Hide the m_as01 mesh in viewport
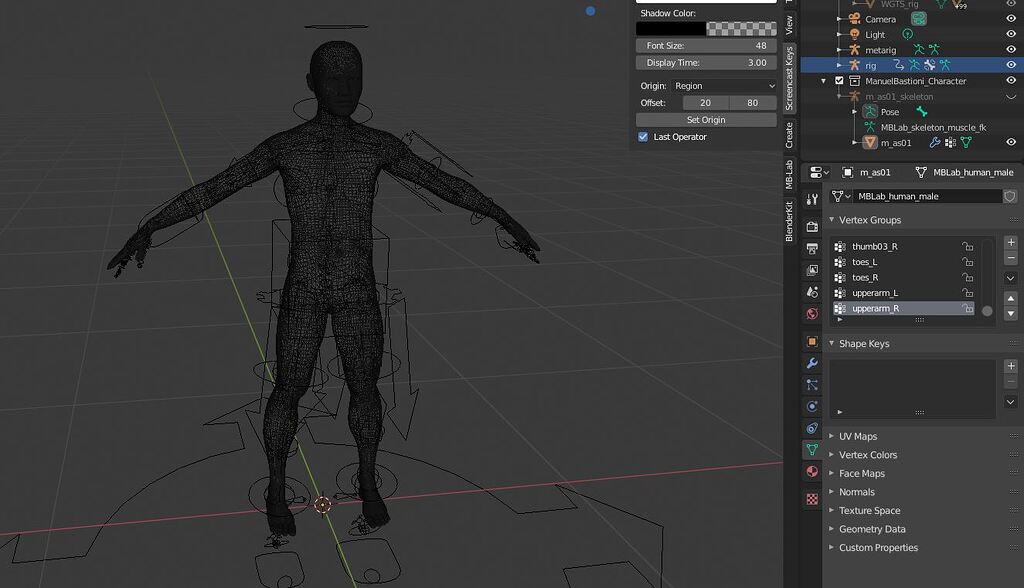 pos(1011,142)
